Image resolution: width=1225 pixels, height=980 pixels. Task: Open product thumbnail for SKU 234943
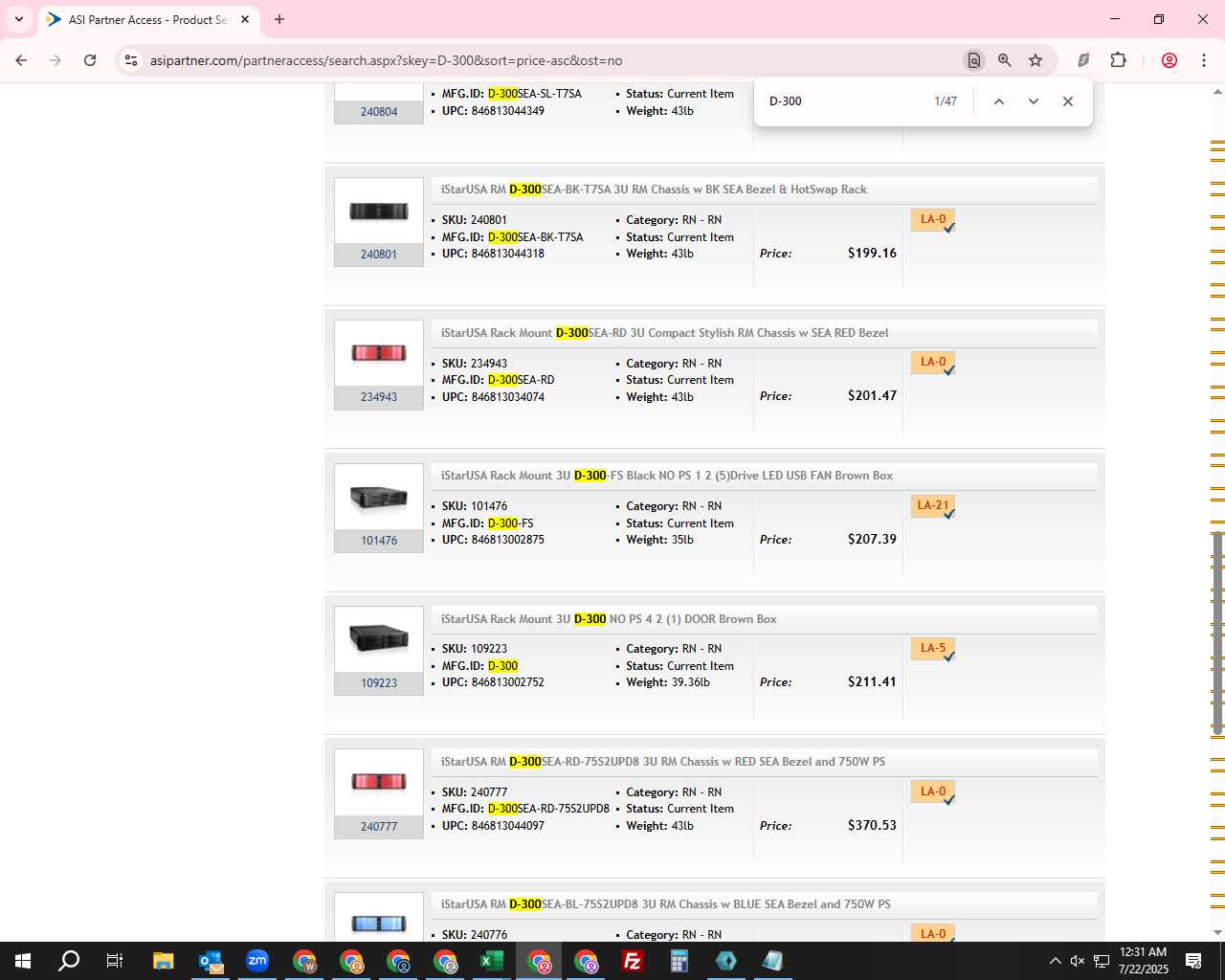(379, 354)
